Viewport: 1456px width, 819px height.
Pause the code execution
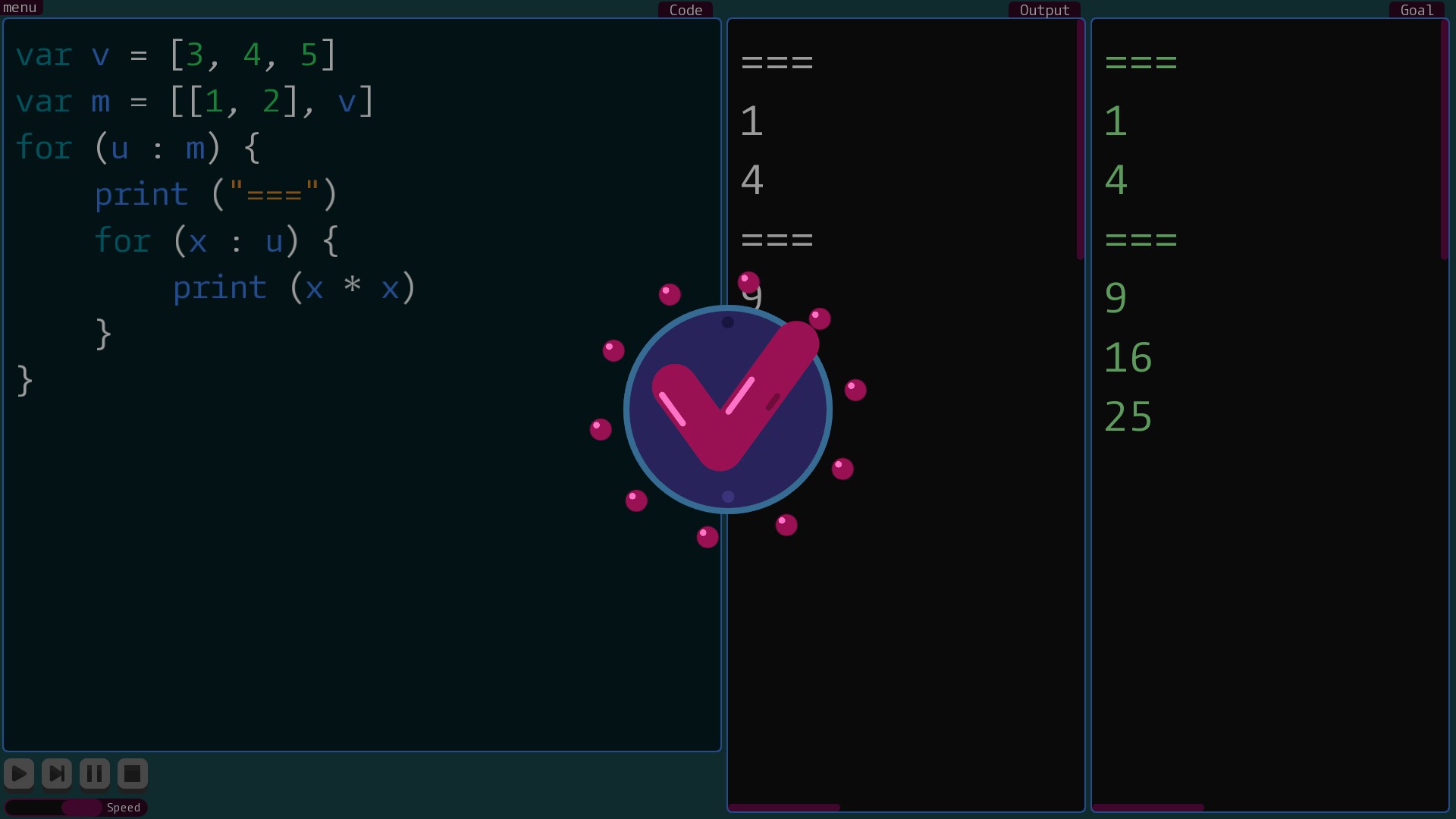pos(95,773)
